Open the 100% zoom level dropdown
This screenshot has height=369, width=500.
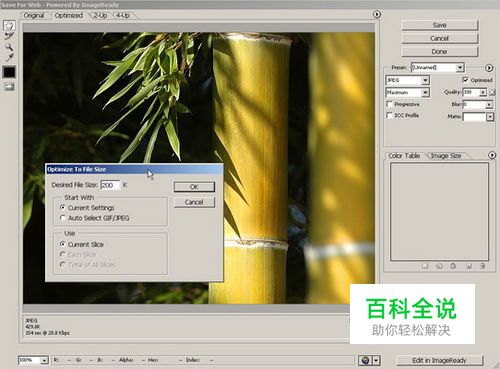click(44, 360)
